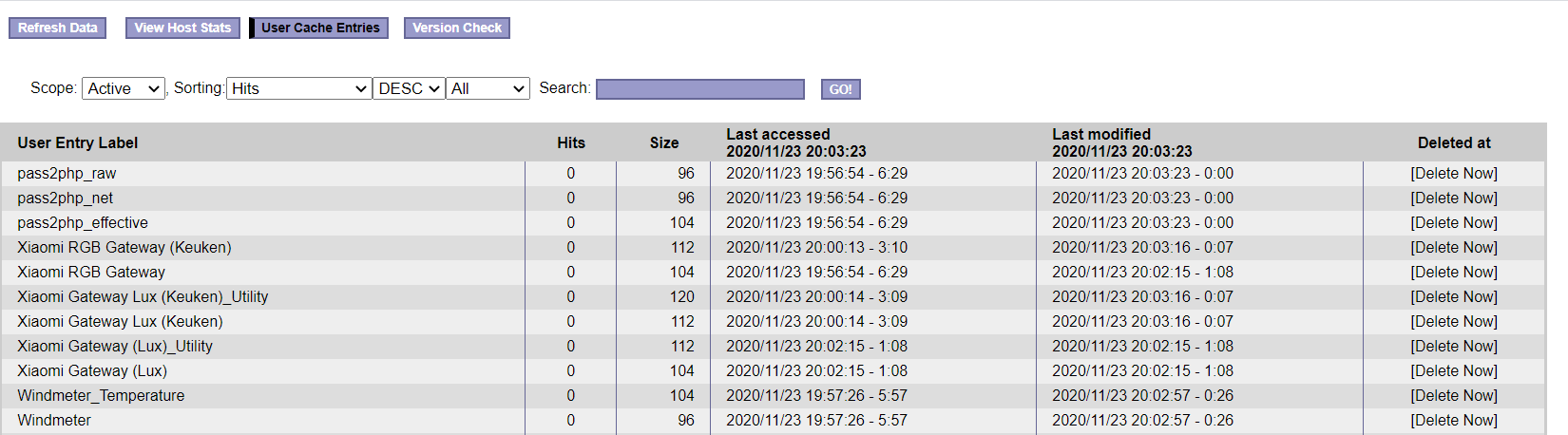Open the View Host Stats tab
Image resolution: width=1568 pixels, height=435 pixels.
pyautogui.click(x=182, y=28)
